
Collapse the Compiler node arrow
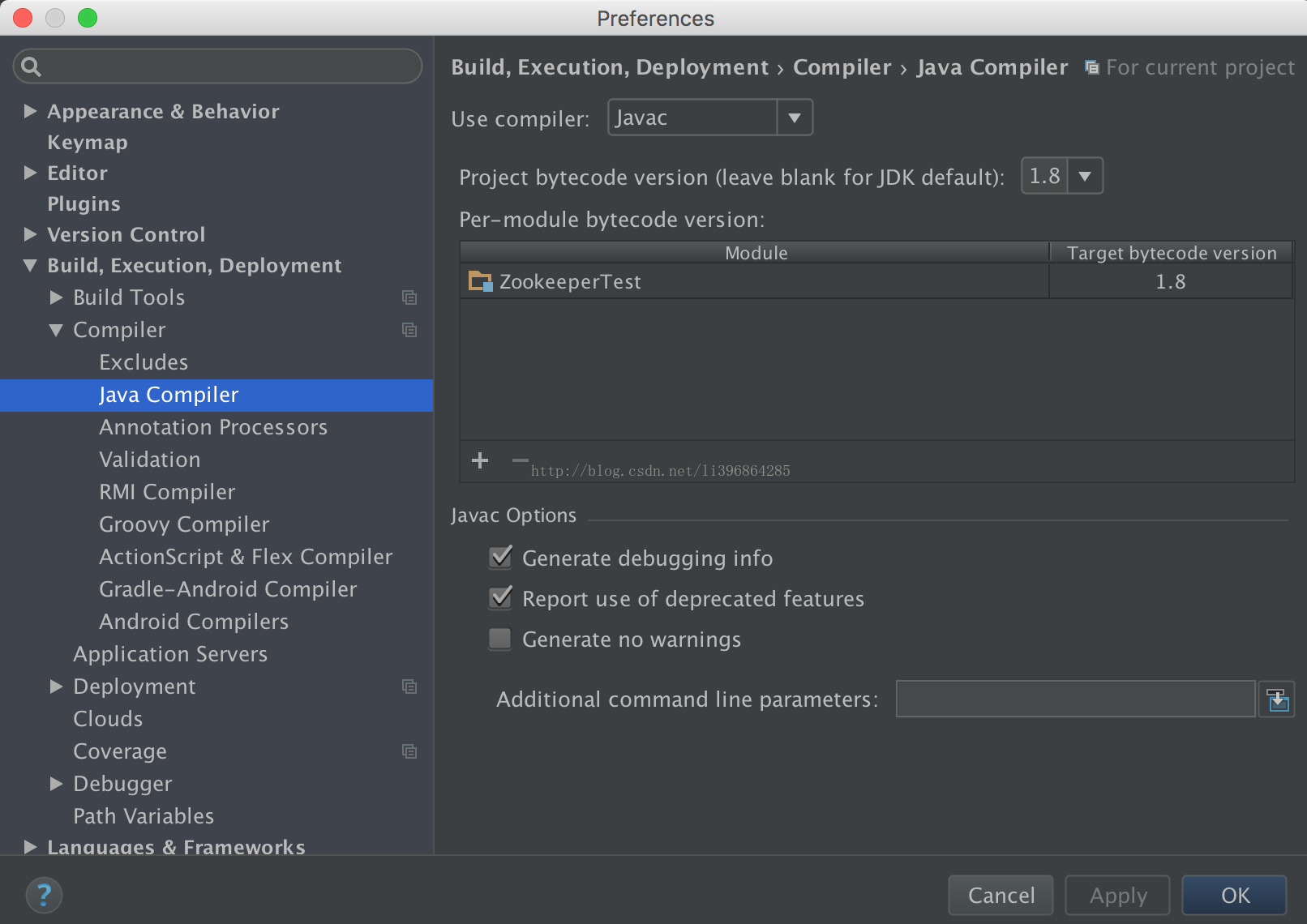click(56, 330)
